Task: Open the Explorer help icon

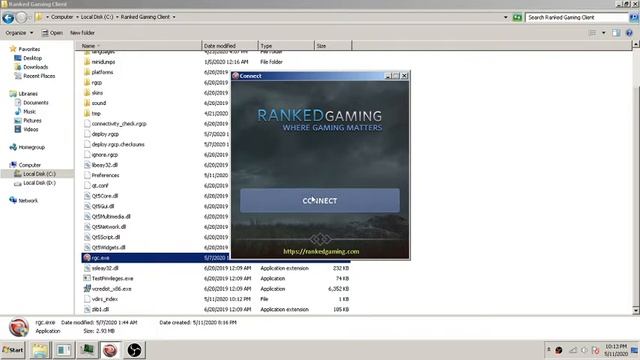Action: coord(629,33)
